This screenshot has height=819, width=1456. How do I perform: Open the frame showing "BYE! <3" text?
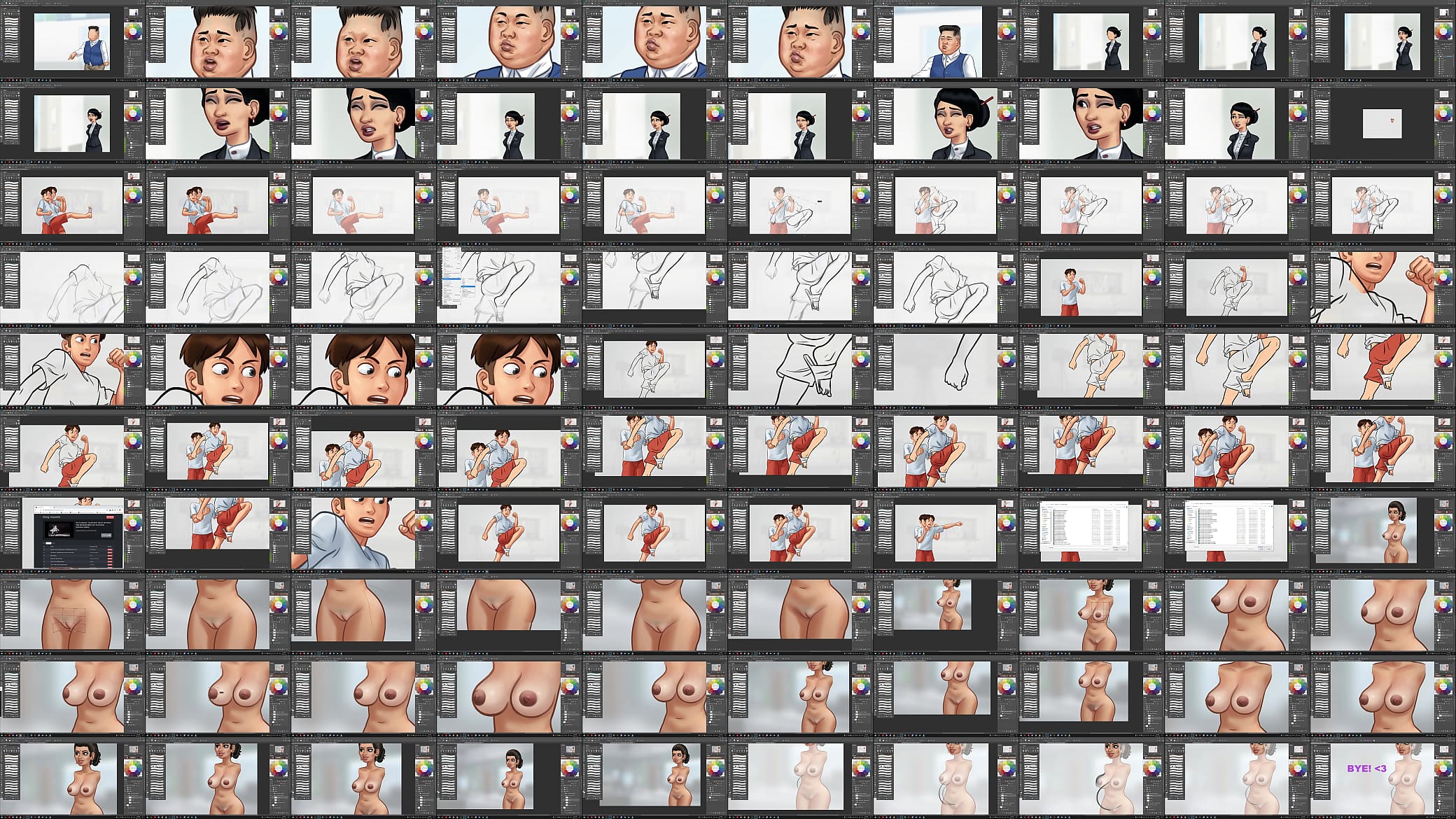pyautogui.click(x=1382, y=778)
